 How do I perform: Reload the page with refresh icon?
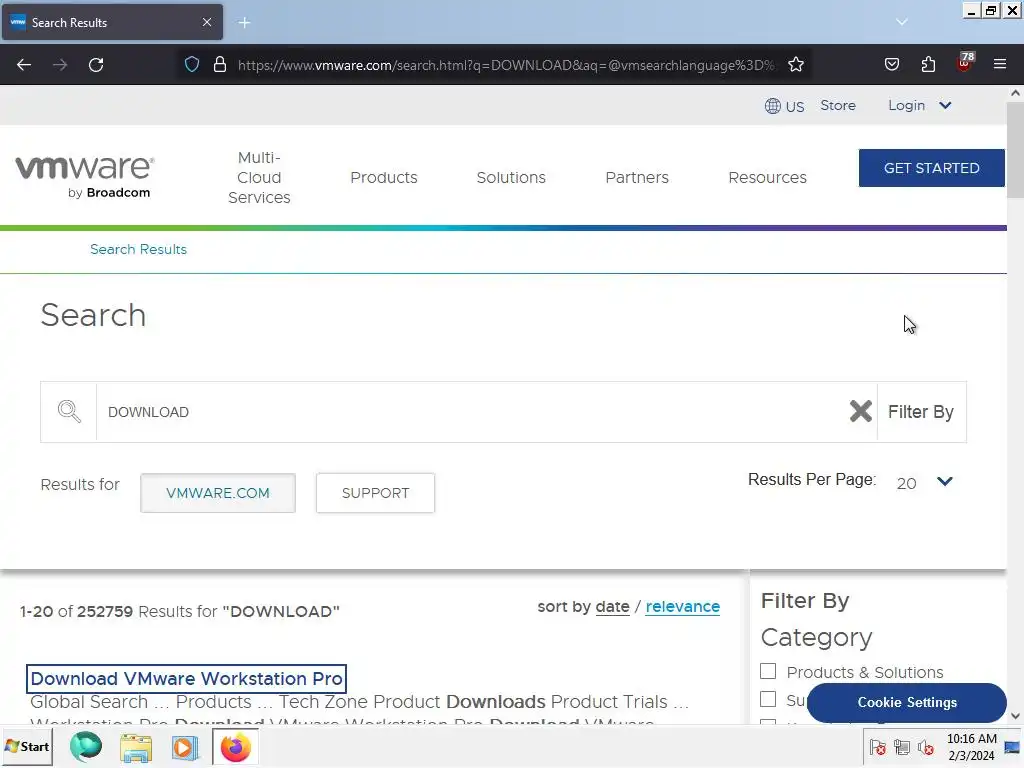[96, 65]
